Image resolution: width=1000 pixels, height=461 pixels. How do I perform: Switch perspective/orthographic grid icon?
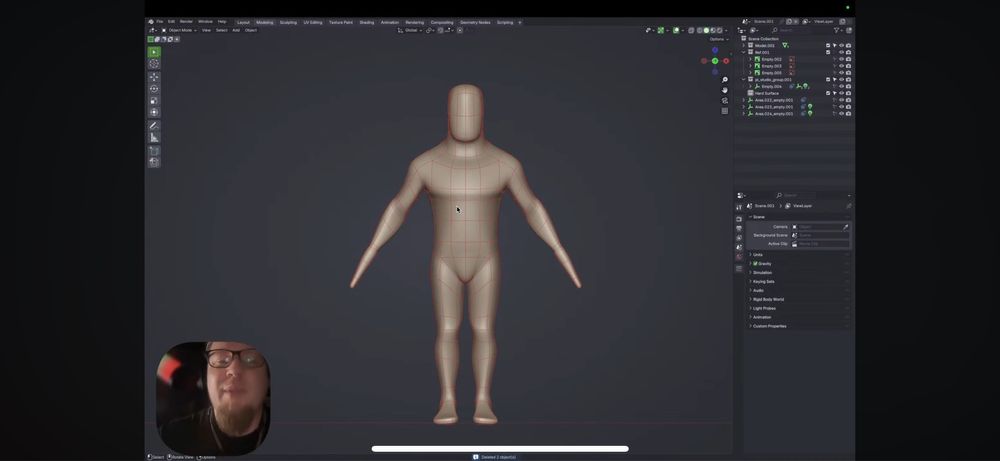point(725,110)
